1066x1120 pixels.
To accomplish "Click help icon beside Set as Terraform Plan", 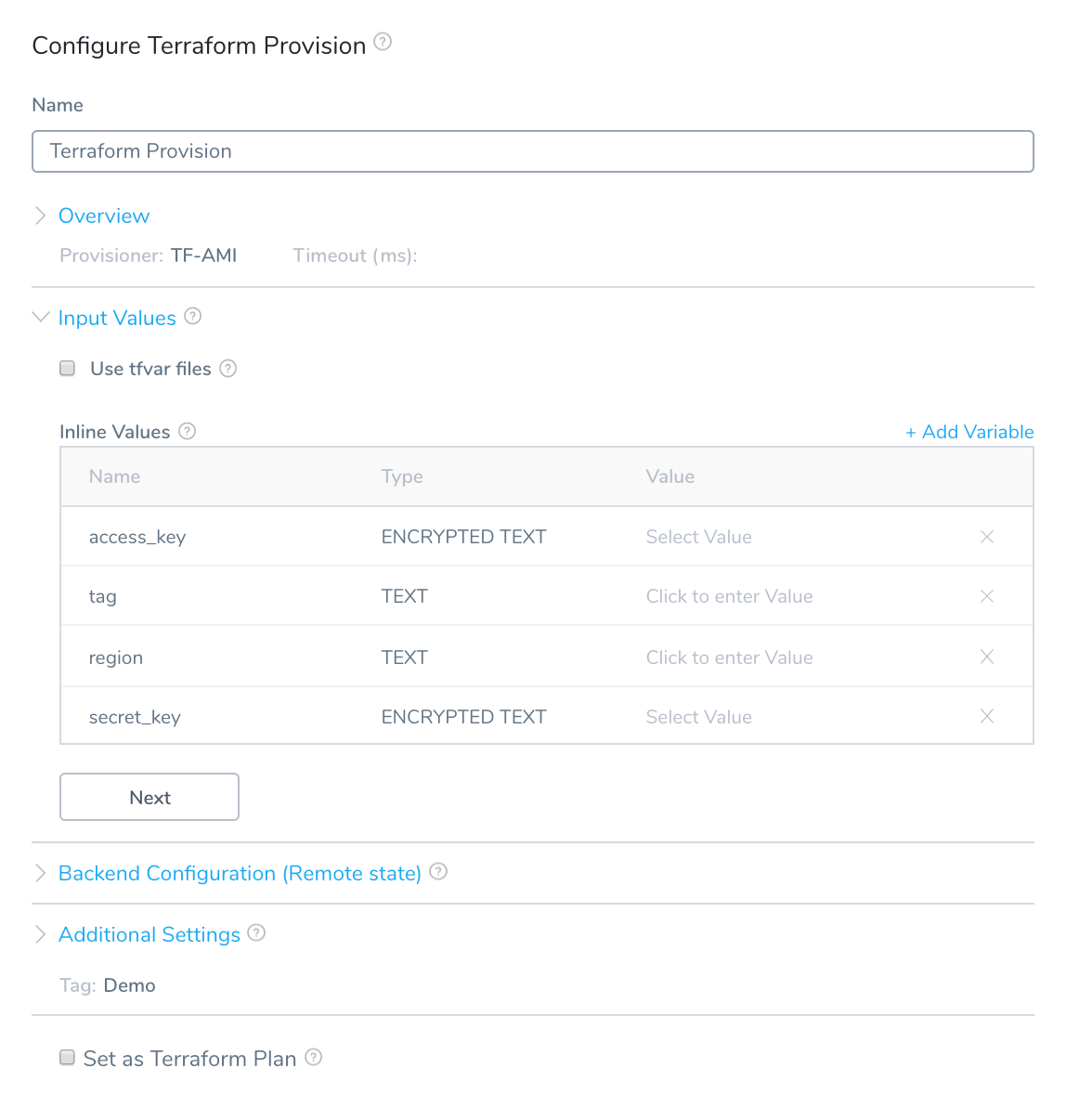I will tap(314, 1057).
